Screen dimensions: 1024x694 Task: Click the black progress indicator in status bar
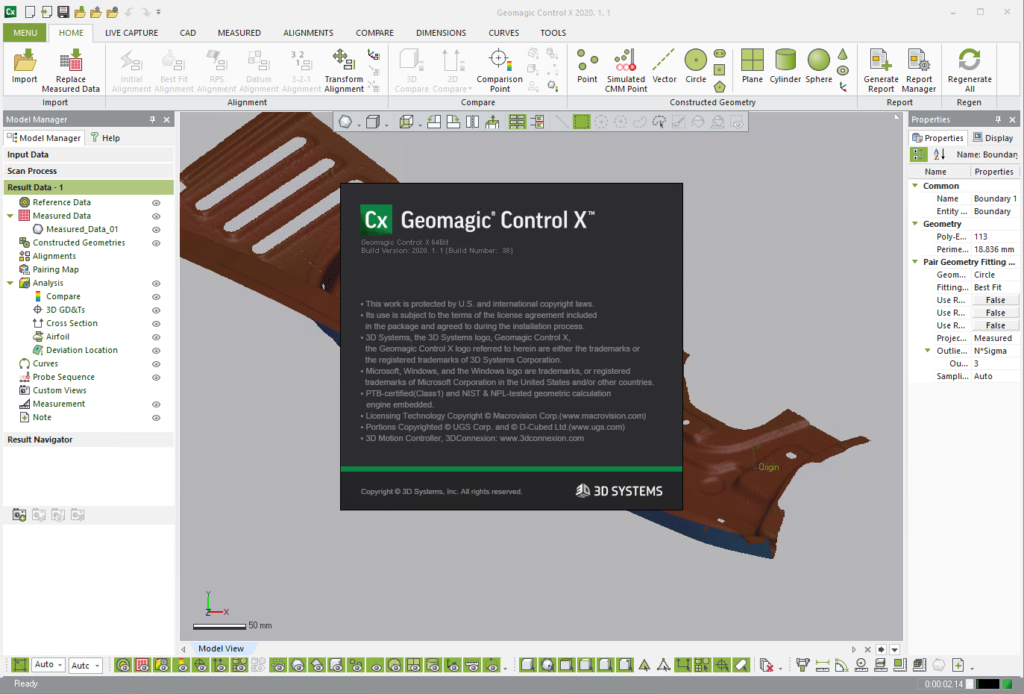pos(987,684)
